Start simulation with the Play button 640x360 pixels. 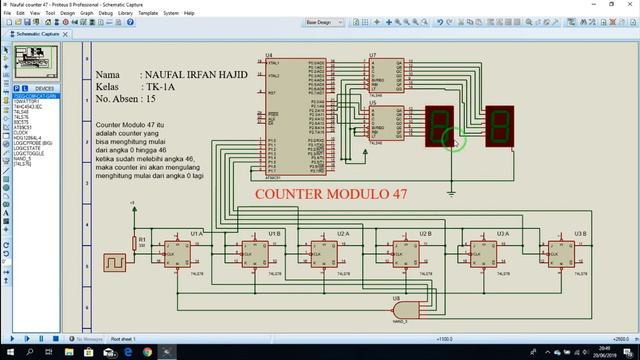click(x=12, y=339)
